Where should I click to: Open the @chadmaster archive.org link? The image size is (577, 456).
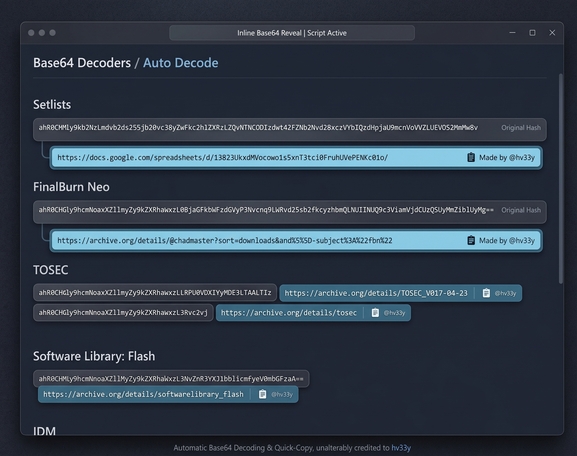[224, 240]
